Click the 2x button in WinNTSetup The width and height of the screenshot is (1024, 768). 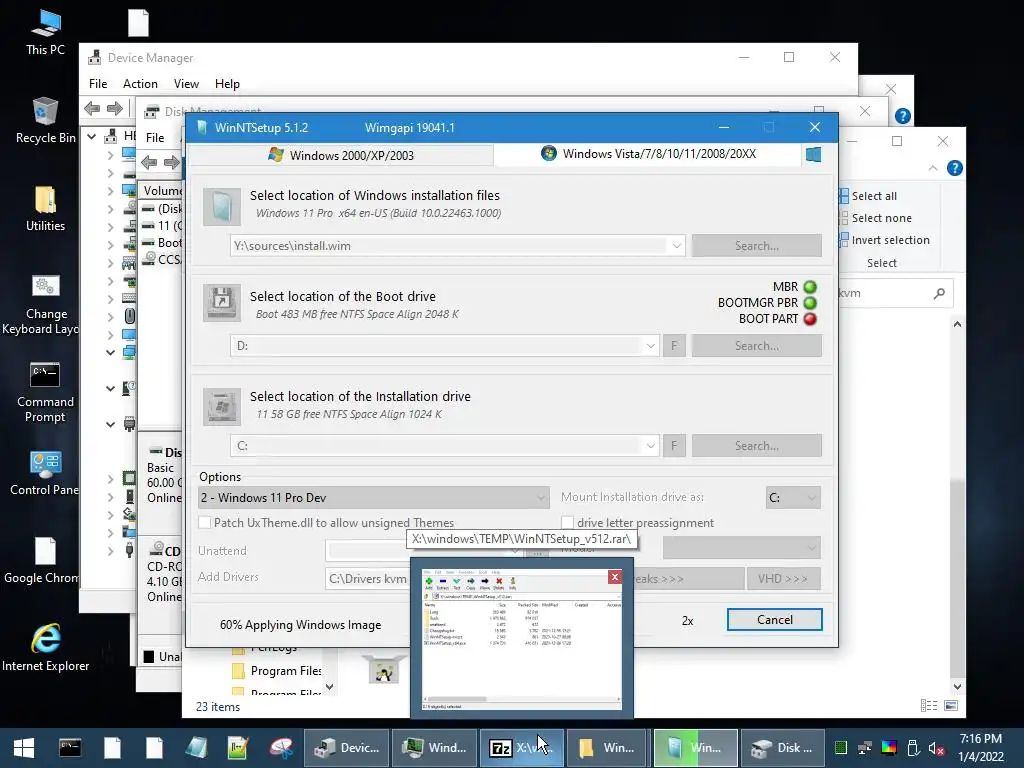[688, 620]
